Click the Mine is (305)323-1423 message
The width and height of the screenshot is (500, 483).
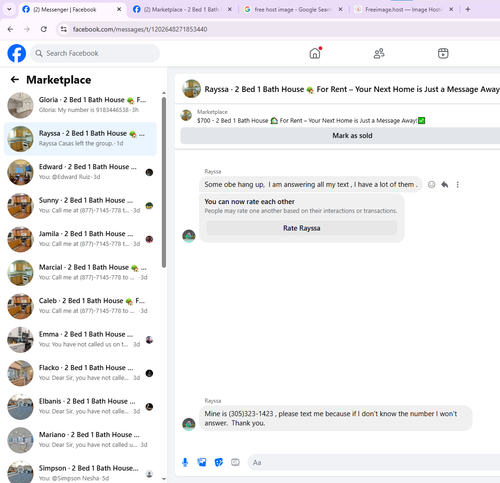click(335, 418)
